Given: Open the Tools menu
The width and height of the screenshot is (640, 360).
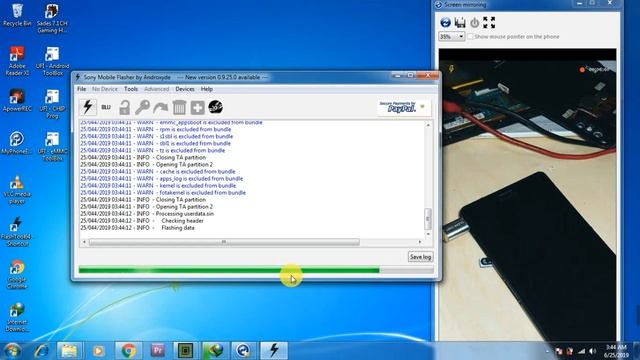Looking at the screenshot, I should [x=131, y=89].
